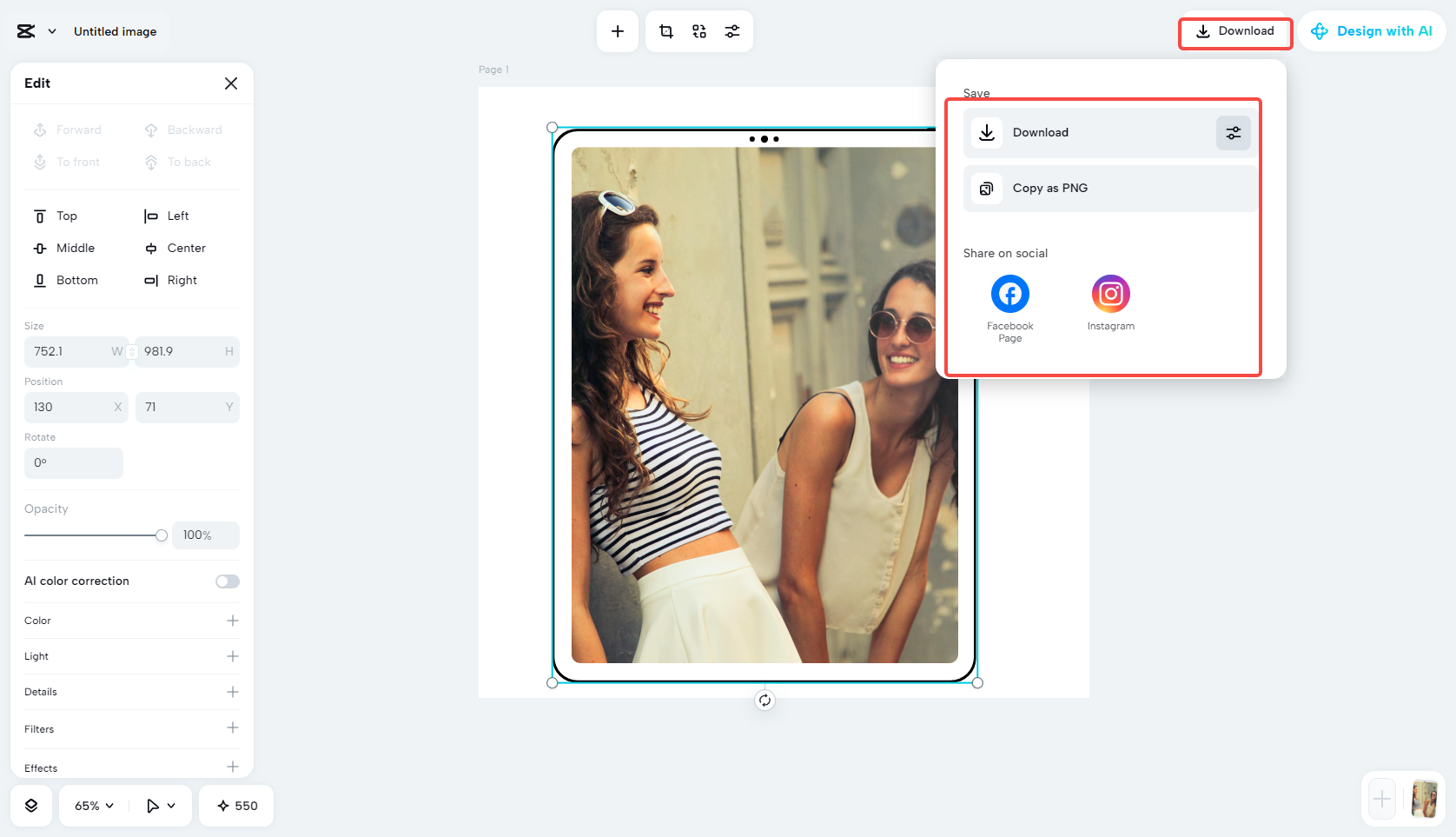This screenshot has width=1456, height=837.
Task: Select the Crop tool
Action: 665,30
